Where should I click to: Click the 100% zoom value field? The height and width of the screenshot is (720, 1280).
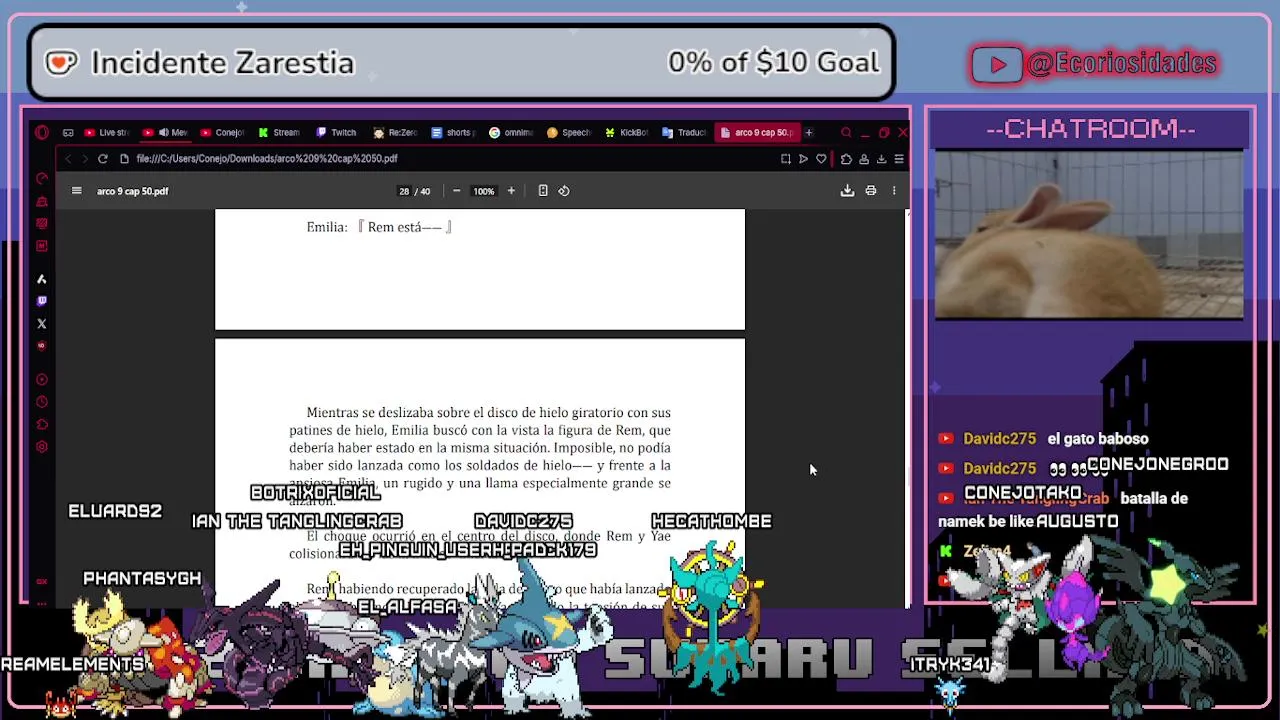coord(484,191)
